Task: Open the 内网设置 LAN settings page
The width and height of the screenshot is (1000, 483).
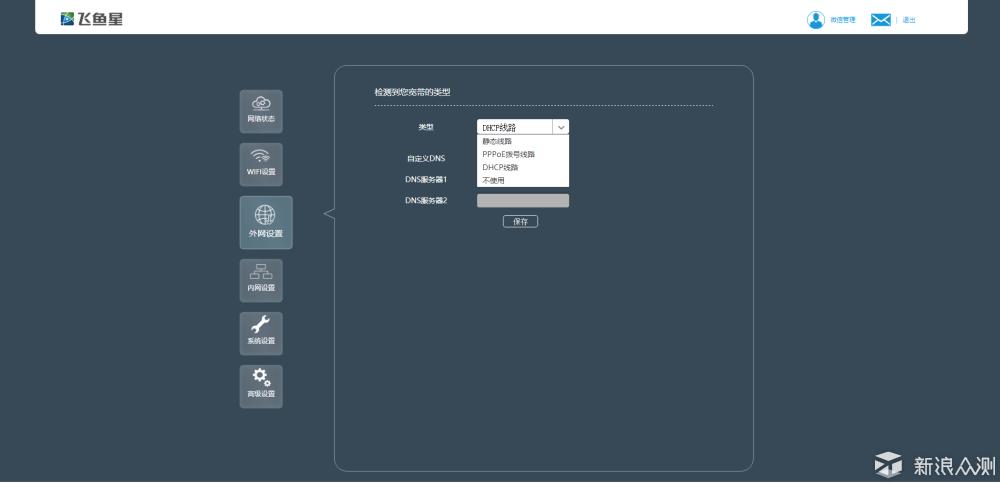Action: pyautogui.click(x=261, y=280)
